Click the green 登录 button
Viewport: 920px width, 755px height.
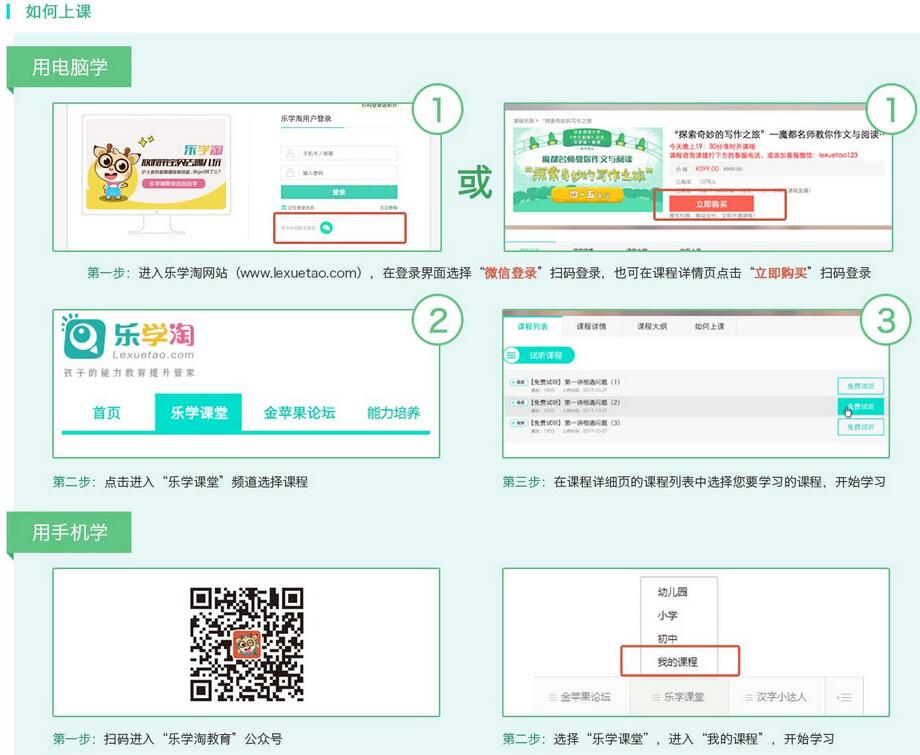[x=339, y=192]
